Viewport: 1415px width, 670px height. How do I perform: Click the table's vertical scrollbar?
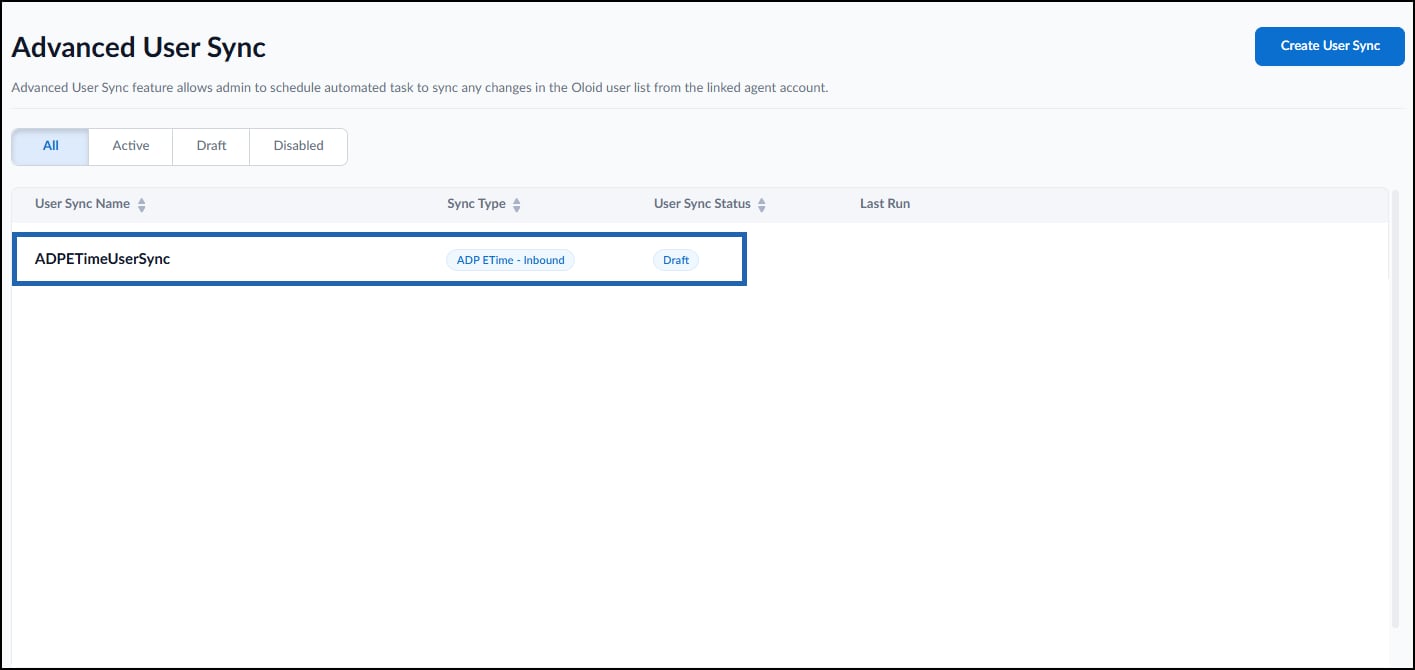click(x=1395, y=410)
